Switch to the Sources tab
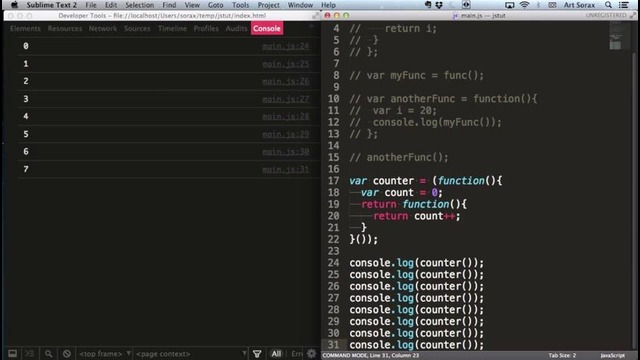 coord(137,28)
